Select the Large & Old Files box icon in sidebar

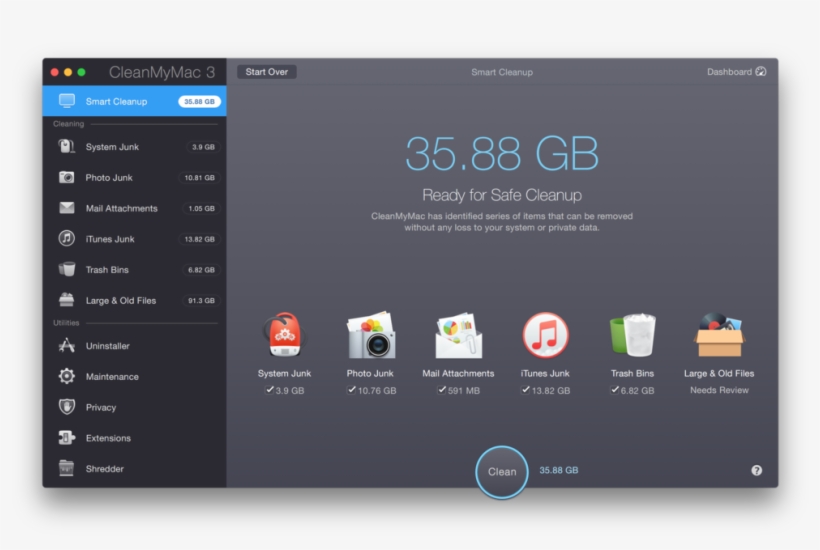point(66,300)
